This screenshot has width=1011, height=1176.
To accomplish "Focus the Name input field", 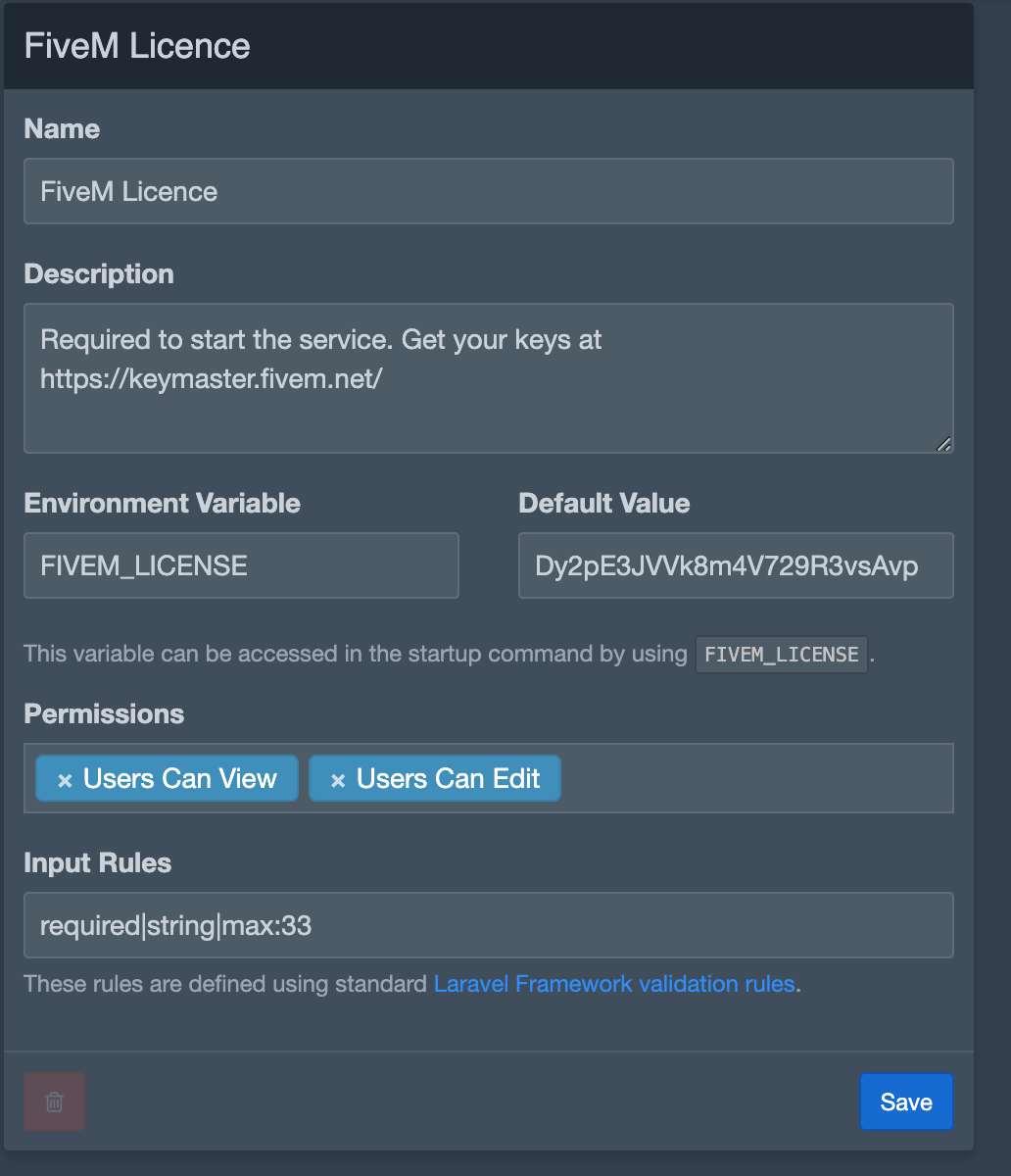I will click(488, 191).
